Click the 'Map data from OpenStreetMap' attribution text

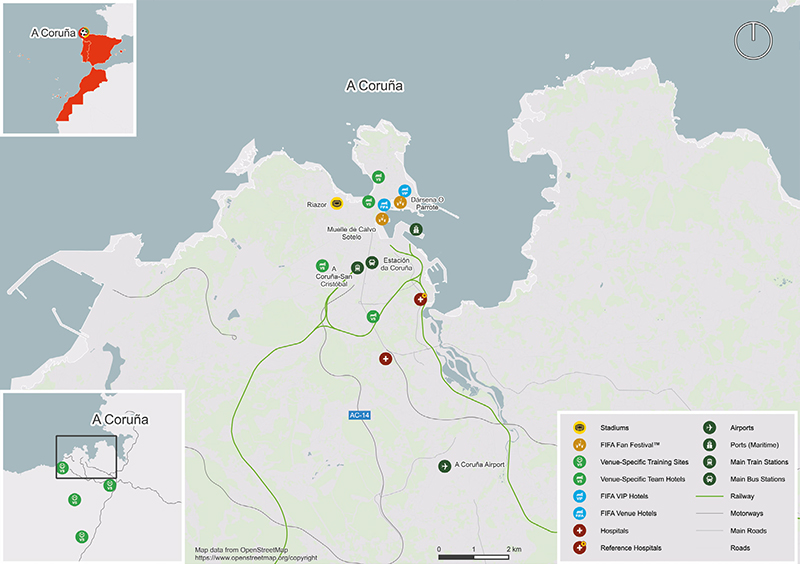[241, 550]
